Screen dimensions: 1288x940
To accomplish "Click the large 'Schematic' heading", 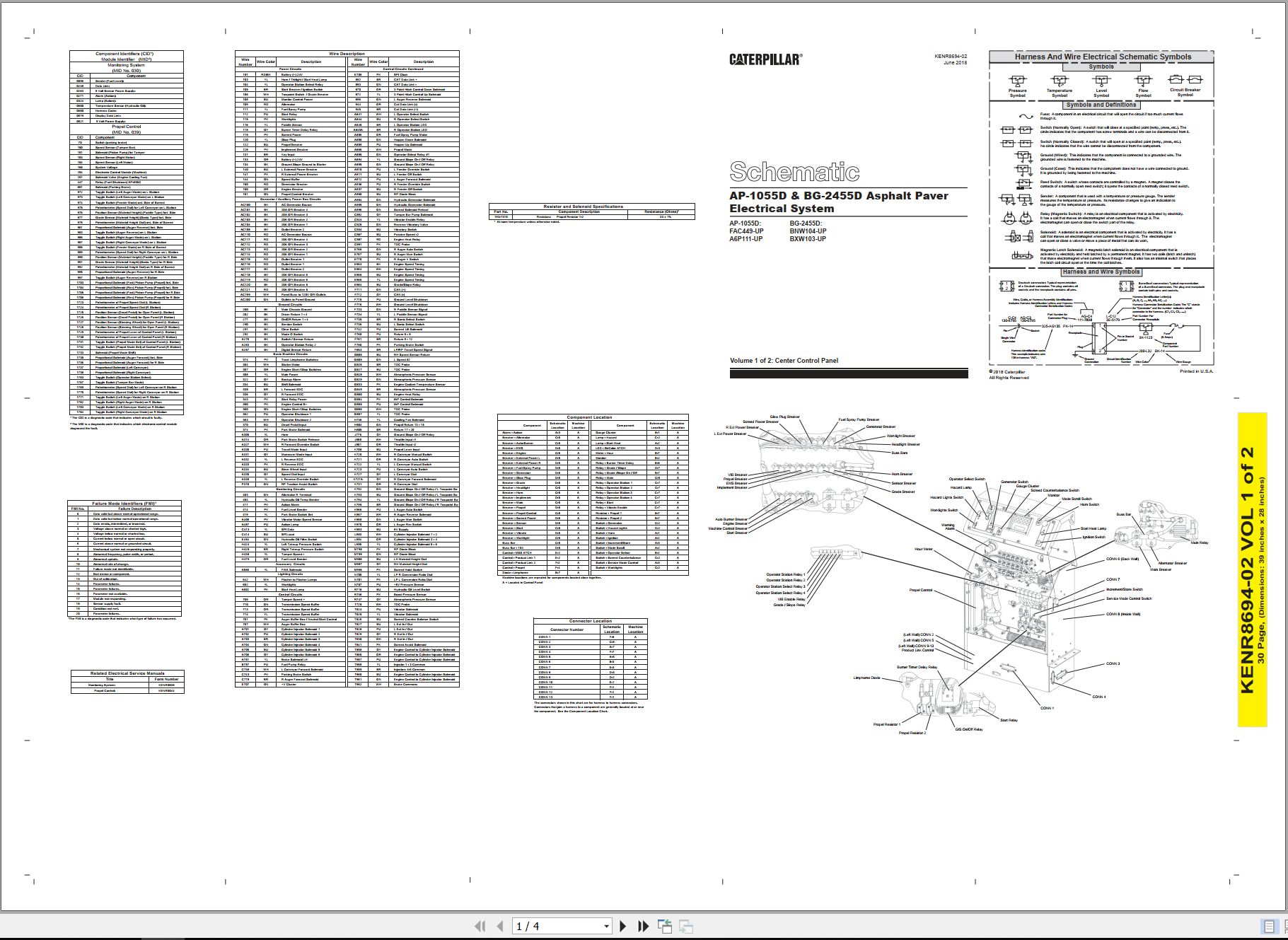I will click(794, 172).
